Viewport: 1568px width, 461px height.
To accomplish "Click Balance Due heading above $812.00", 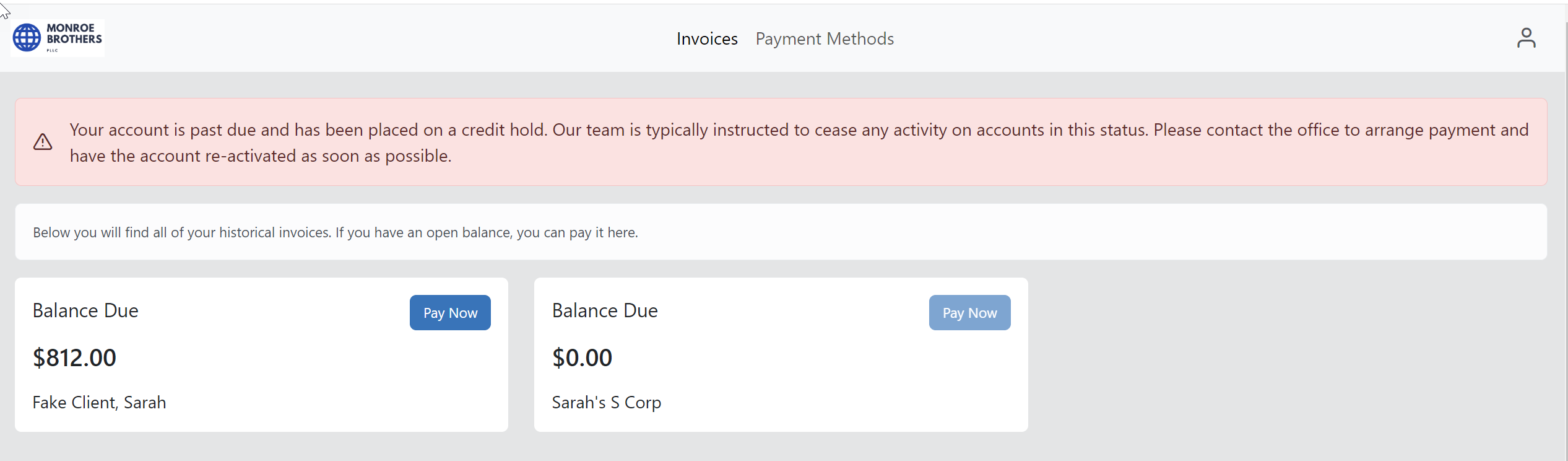I will click(x=85, y=310).
